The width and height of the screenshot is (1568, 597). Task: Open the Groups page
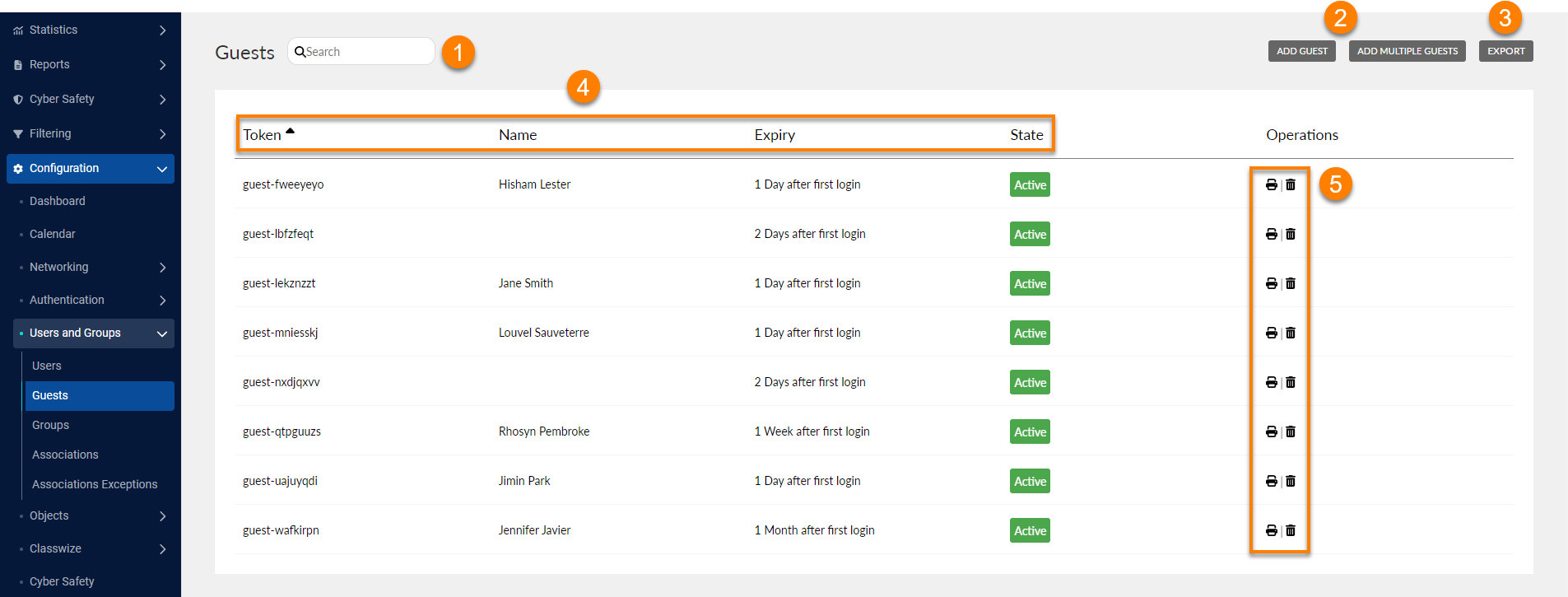tap(50, 425)
